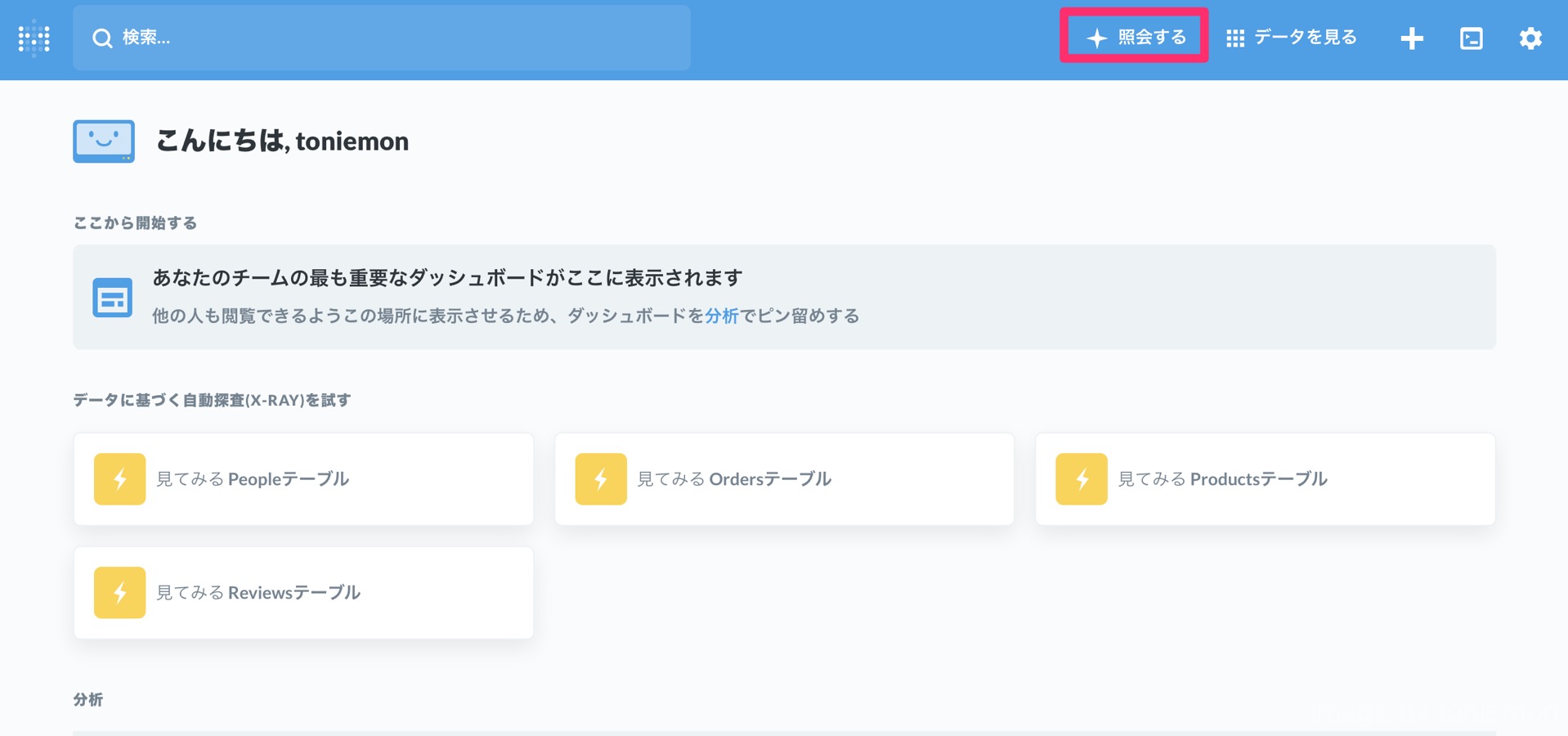Click the grid icon next to データを見る
The width and height of the screenshot is (1568, 736).
(x=1234, y=37)
